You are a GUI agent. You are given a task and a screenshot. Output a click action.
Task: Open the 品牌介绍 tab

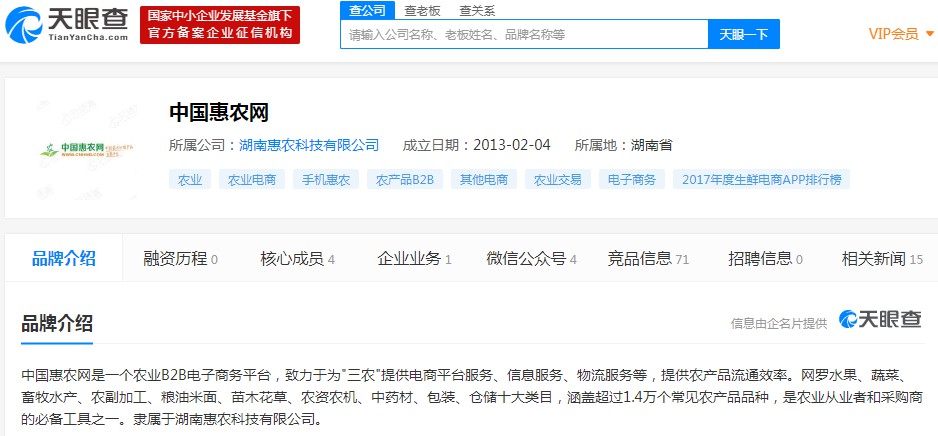63,258
